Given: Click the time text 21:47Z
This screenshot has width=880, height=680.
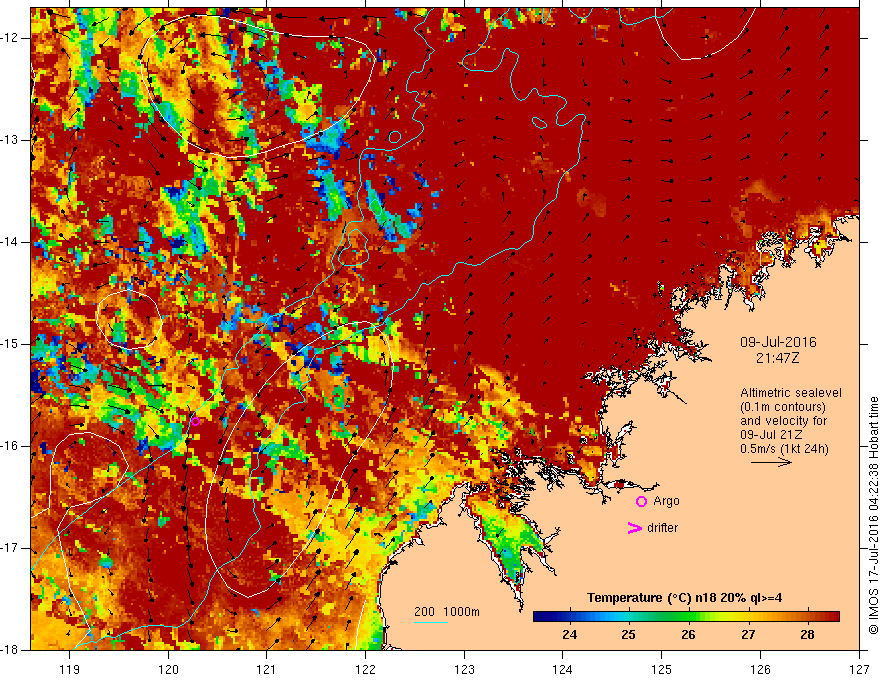Looking at the screenshot, I should [777, 357].
